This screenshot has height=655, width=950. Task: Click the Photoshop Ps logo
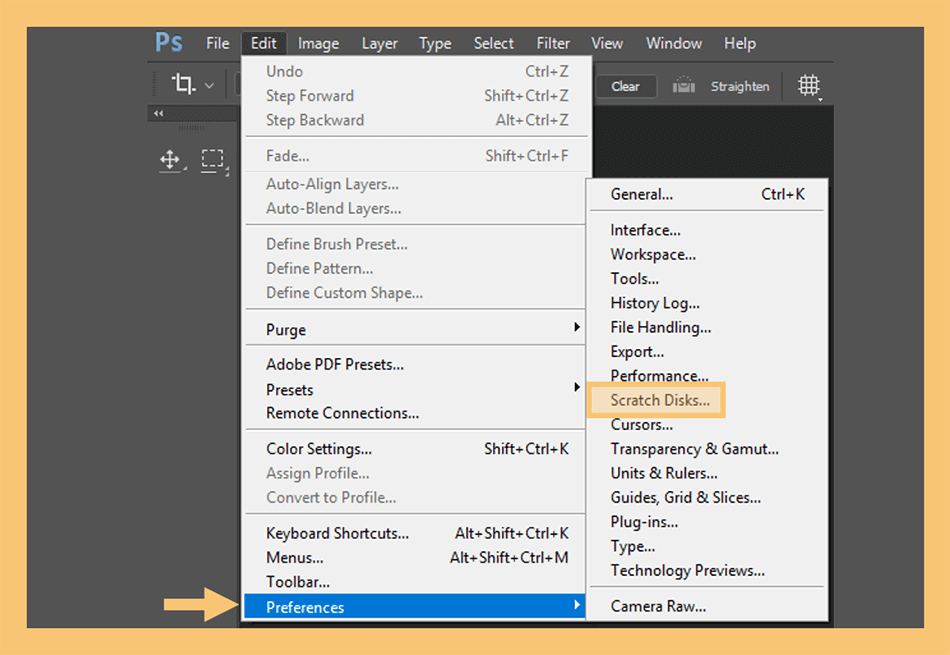[168, 42]
